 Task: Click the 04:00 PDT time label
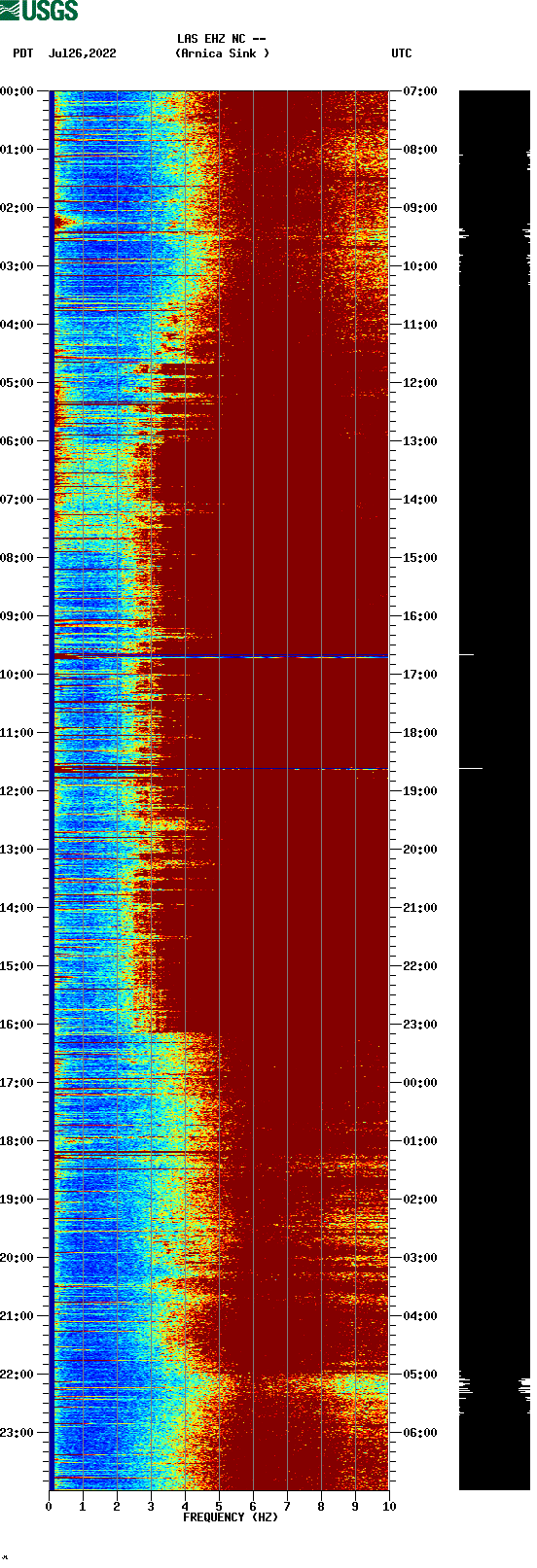(x=18, y=325)
